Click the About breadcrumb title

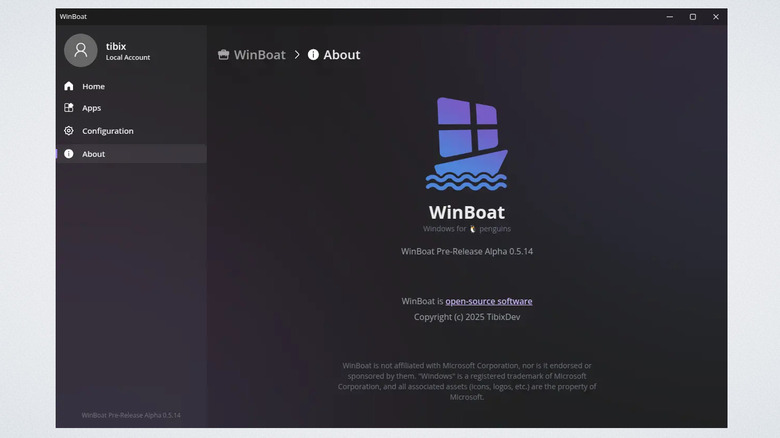342,55
